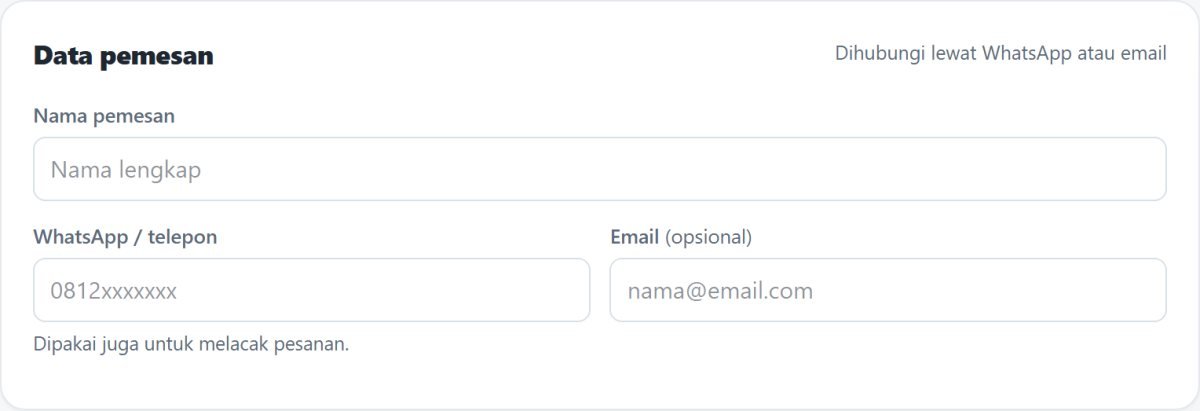Click the "Dihubungi lewat WhatsApp atau email" note

[x=1001, y=53]
